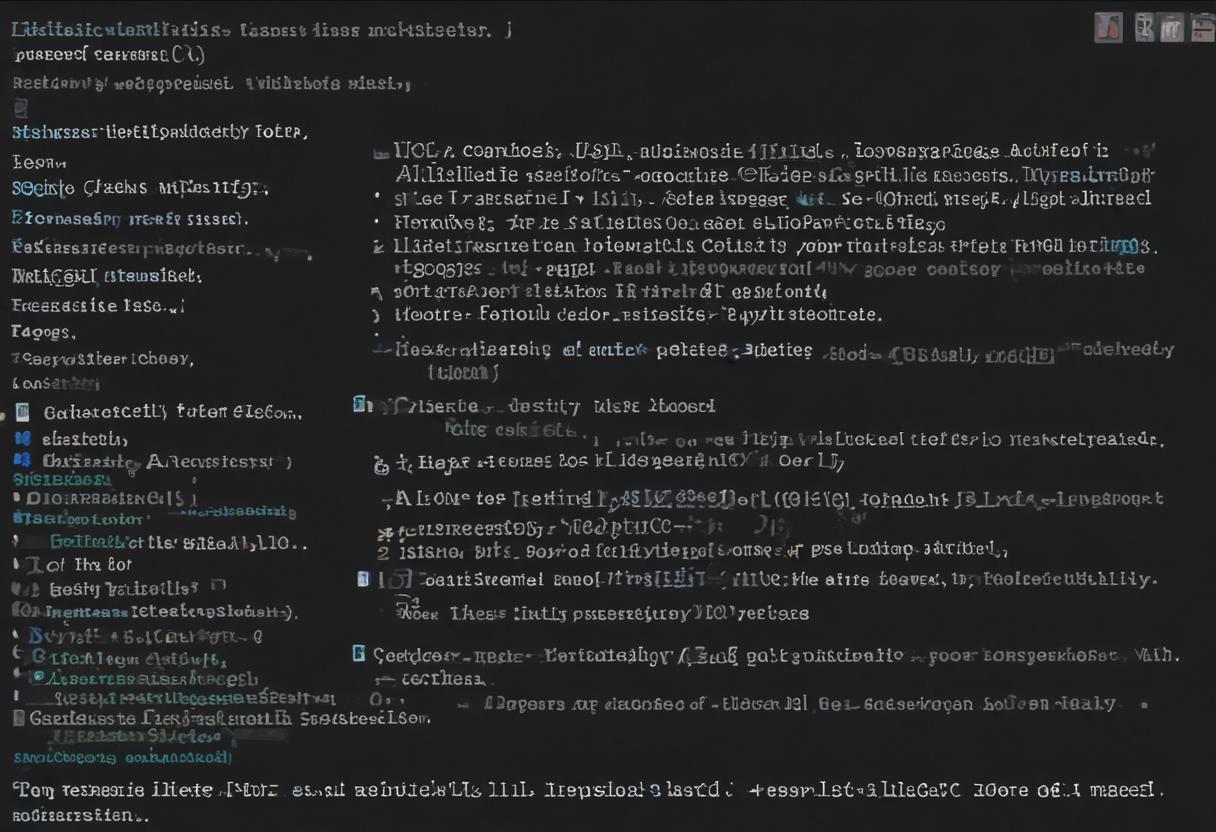Click the small purple square icon in the left sidebar
Viewport: 1216px width, 832px height.
[21, 109]
